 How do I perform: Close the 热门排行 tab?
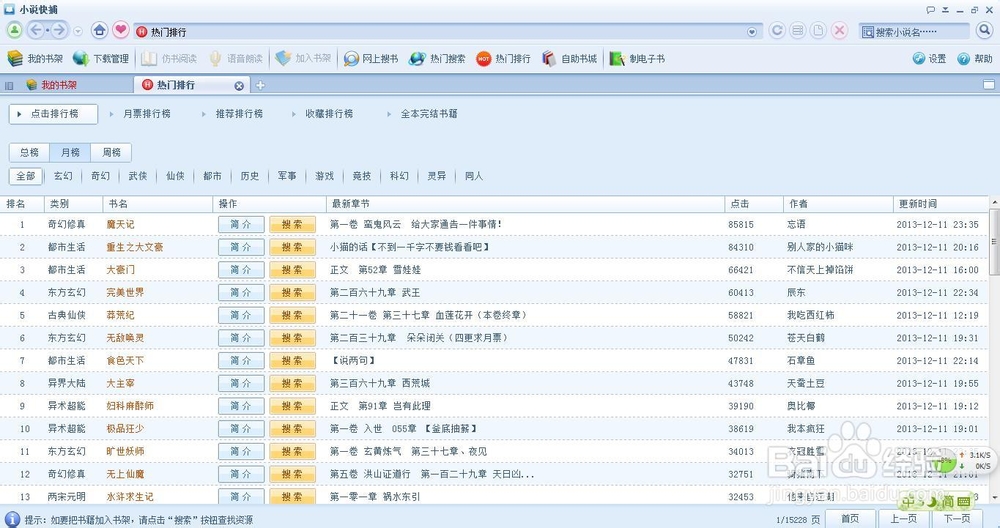tap(239, 85)
